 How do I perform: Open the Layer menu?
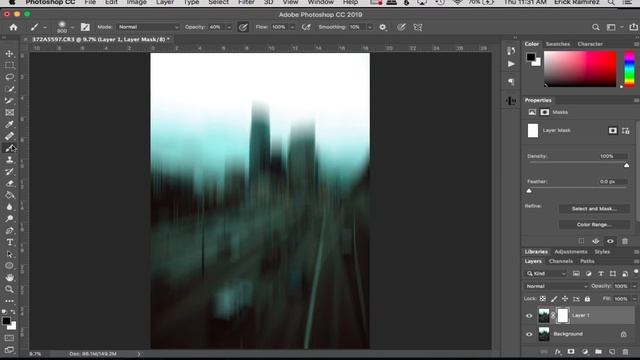pyautogui.click(x=165, y=2)
